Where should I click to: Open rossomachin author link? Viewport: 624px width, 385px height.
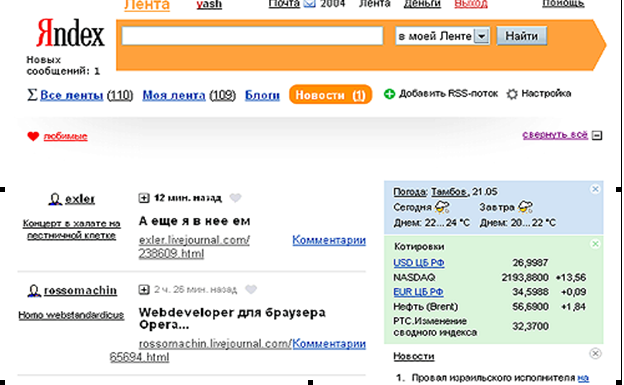click(x=80, y=291)
